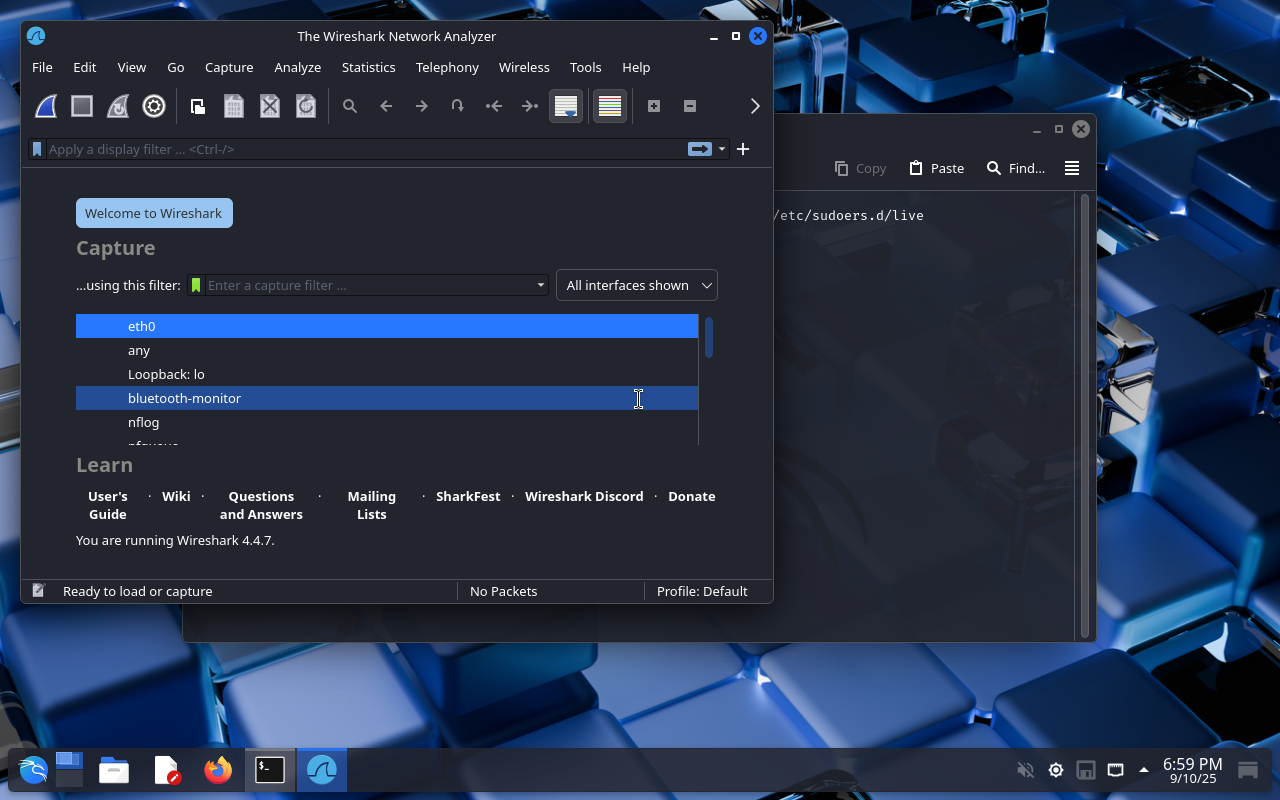Image resolution: width=1280 pixels, height=800 pixels.
Task: Click the stop capture square icon
Action: pyautogui.click(x=82, y=106)
